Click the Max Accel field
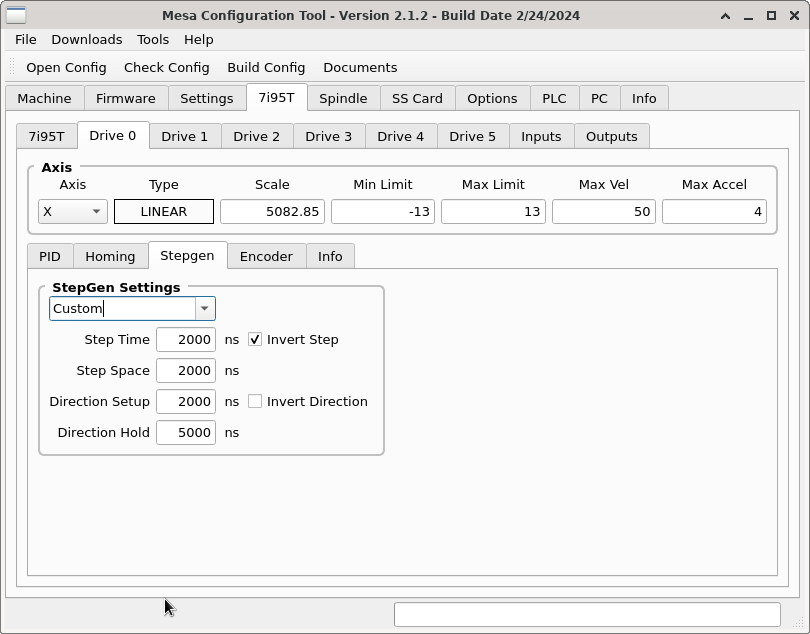The width and height of the screenshot is (810, 634). click(714, 211)
